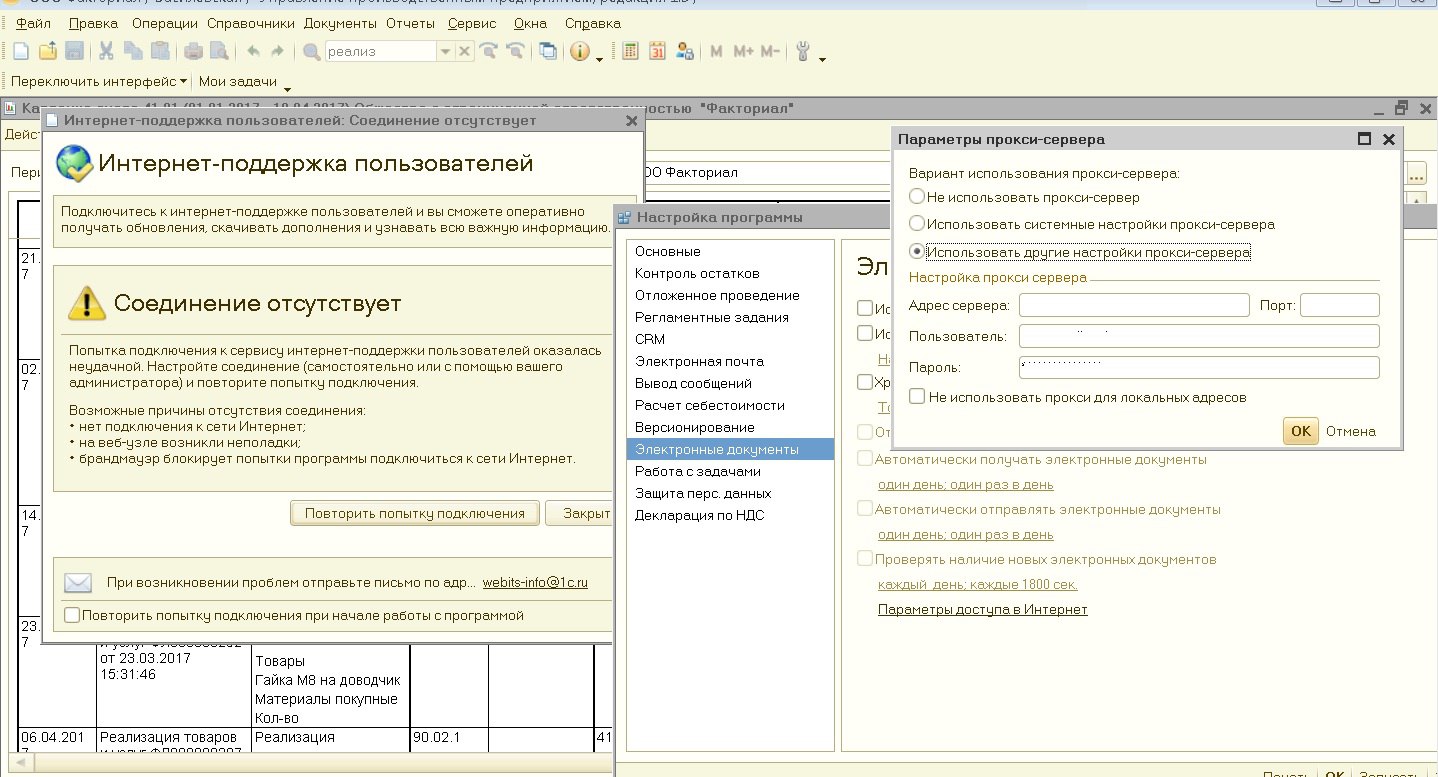Select 'Основные' in settings list
Image resolution: width=1438 pixels, height=777 pixels.
[x=730, y=251]
